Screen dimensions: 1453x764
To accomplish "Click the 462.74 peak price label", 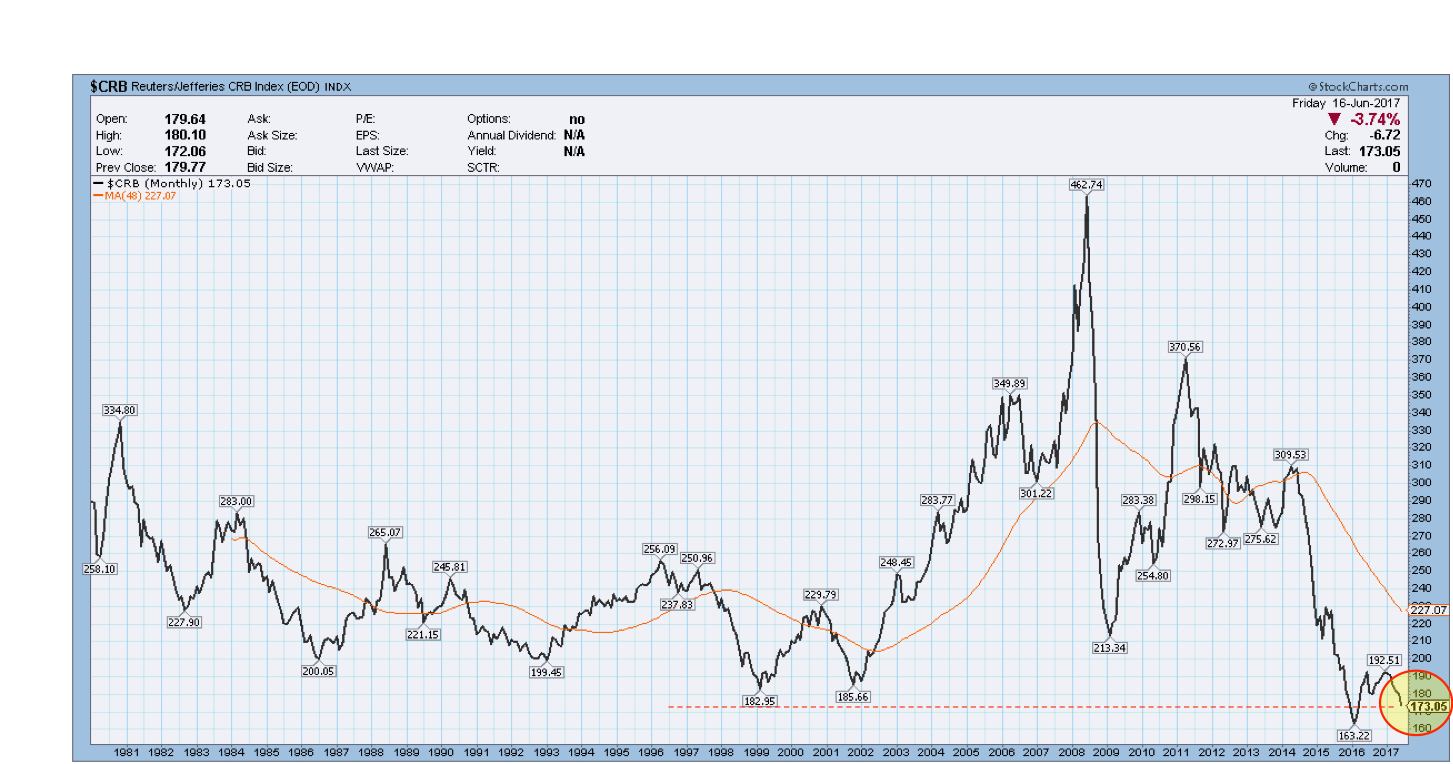I will pyautogui.click(x=1086, y=185).
